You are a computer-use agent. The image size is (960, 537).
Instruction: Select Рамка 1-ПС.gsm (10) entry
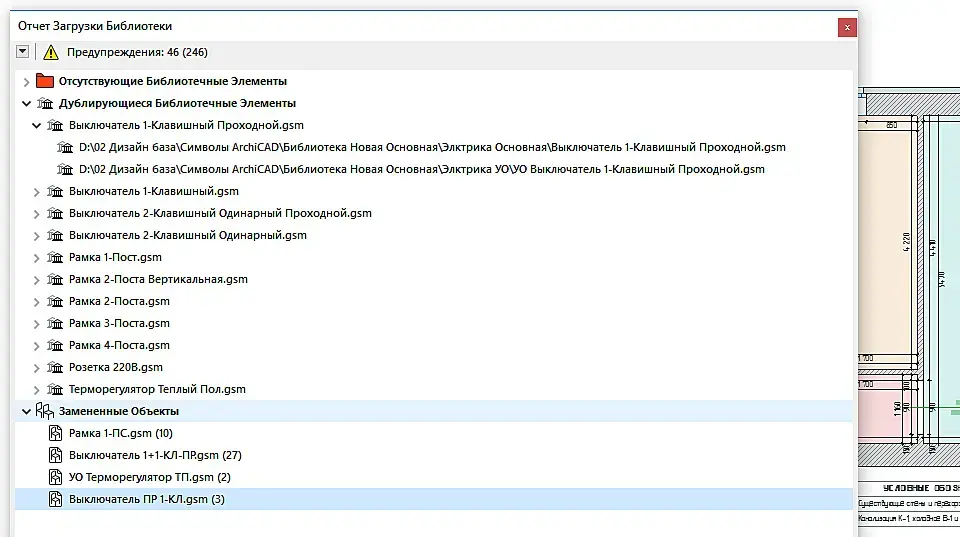pos(121,434)
